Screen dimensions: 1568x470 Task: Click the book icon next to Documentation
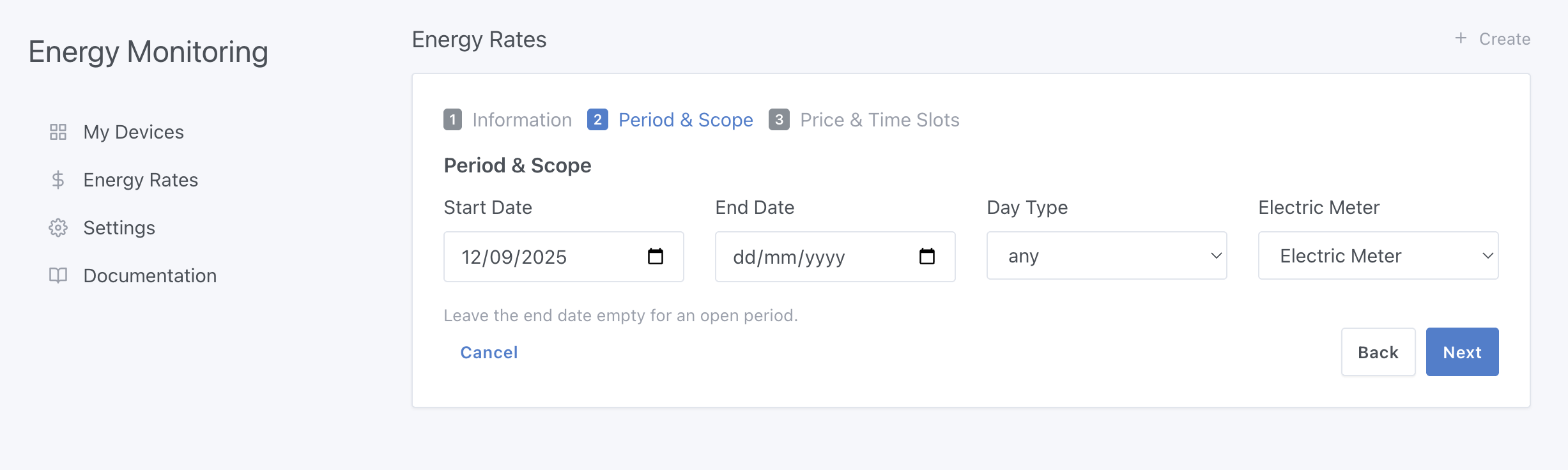58,276
